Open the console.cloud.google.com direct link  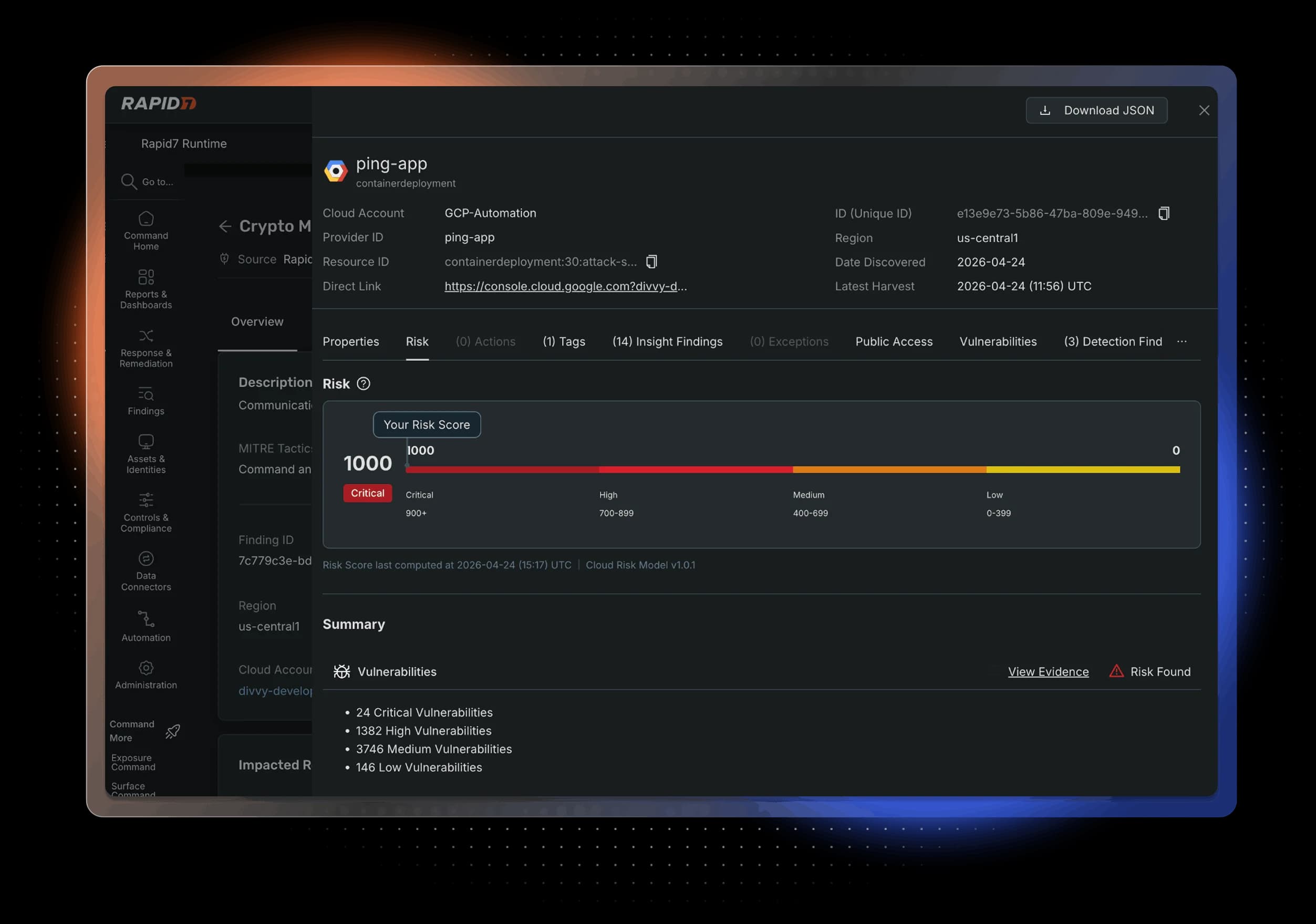tap(565, 286)
